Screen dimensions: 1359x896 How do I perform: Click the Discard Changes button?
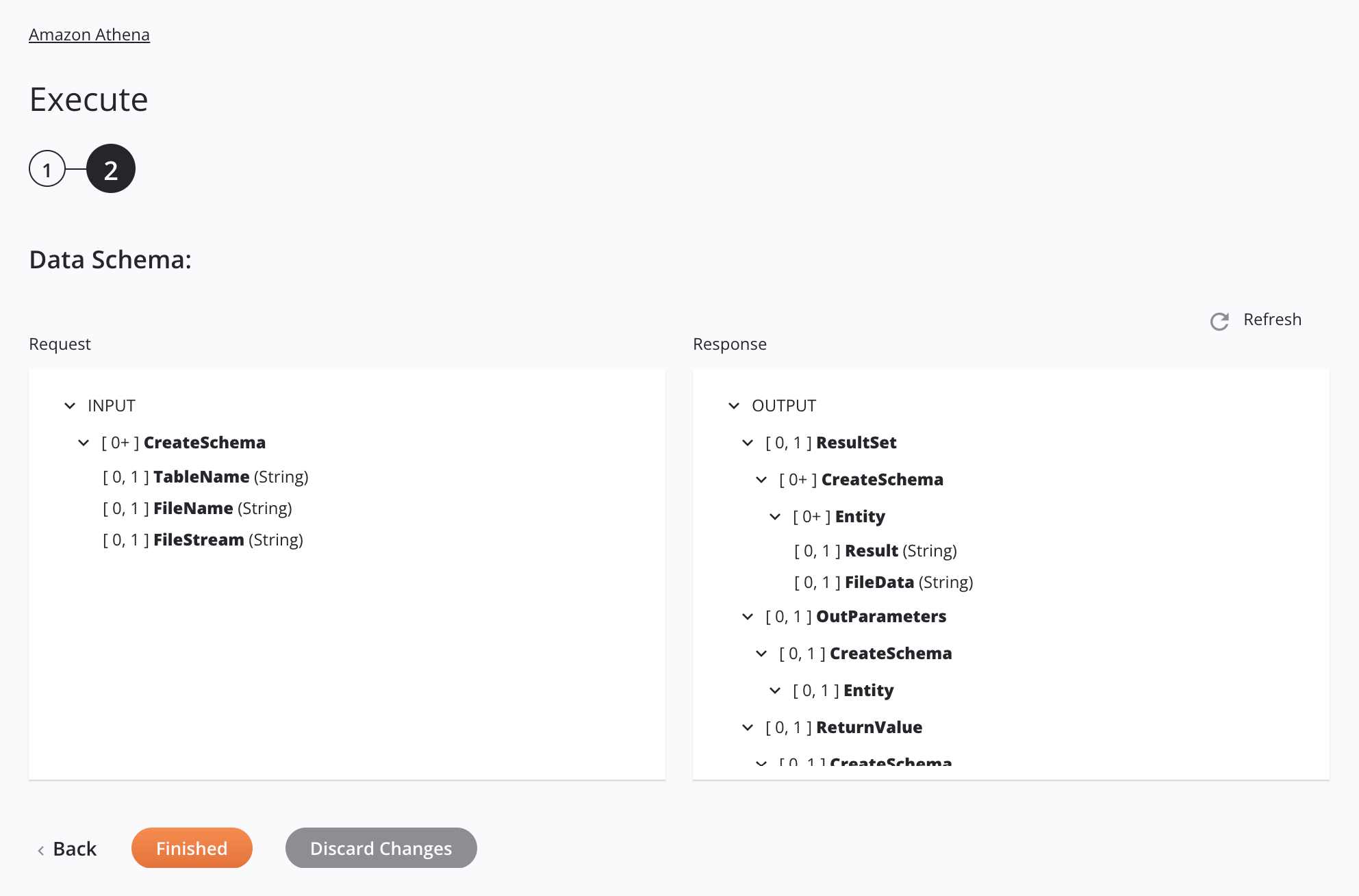click(380, 848)
